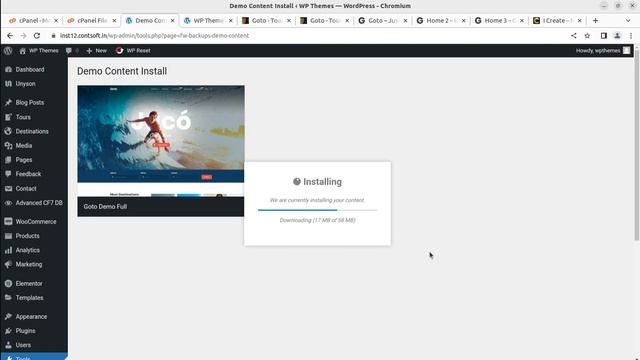The height and width of the screenshot is (360, 640).
Task: Open Advanced CF7 DB icon
Action: click(8, 203)
